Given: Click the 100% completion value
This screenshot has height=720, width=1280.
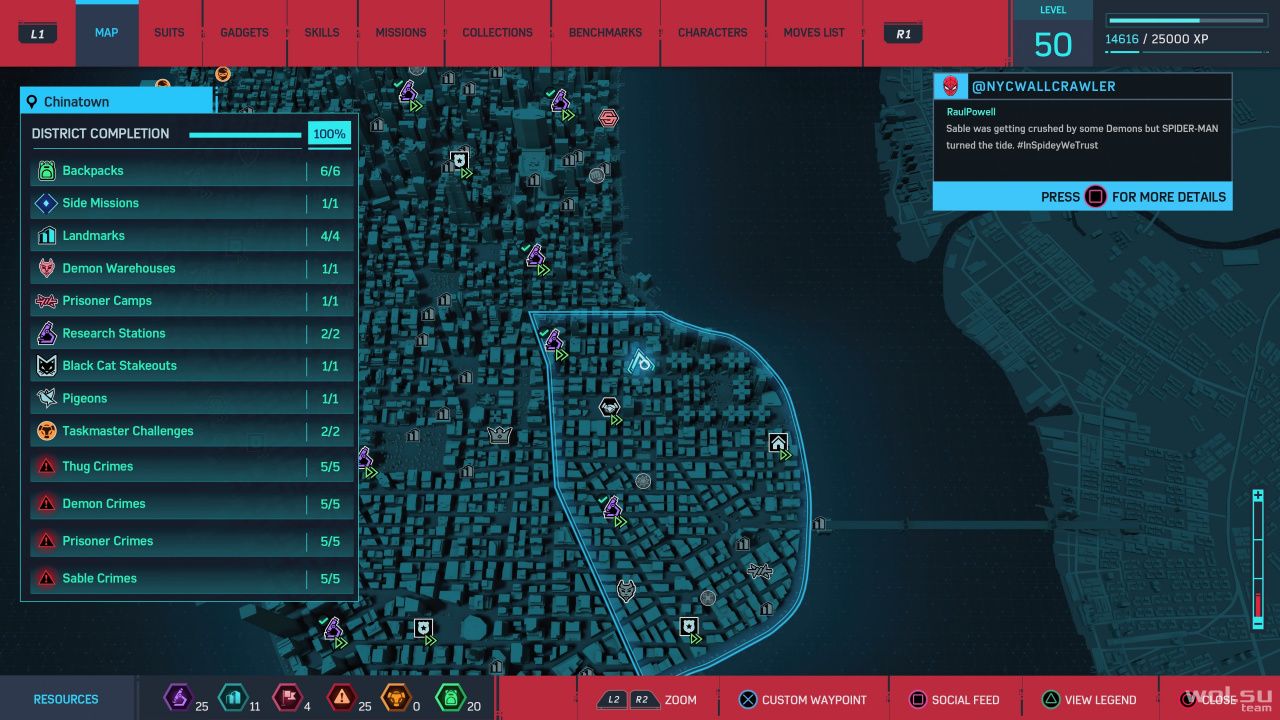Looking at the screenshot, I should click(x=330, y=134).
